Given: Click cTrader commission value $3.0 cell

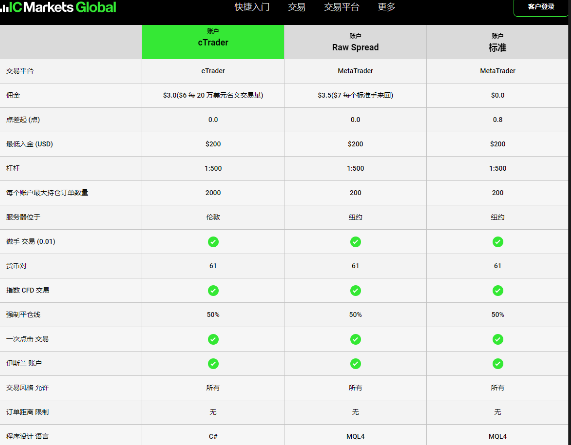Looking at the screenshot, I should click(x=213, y=95).
